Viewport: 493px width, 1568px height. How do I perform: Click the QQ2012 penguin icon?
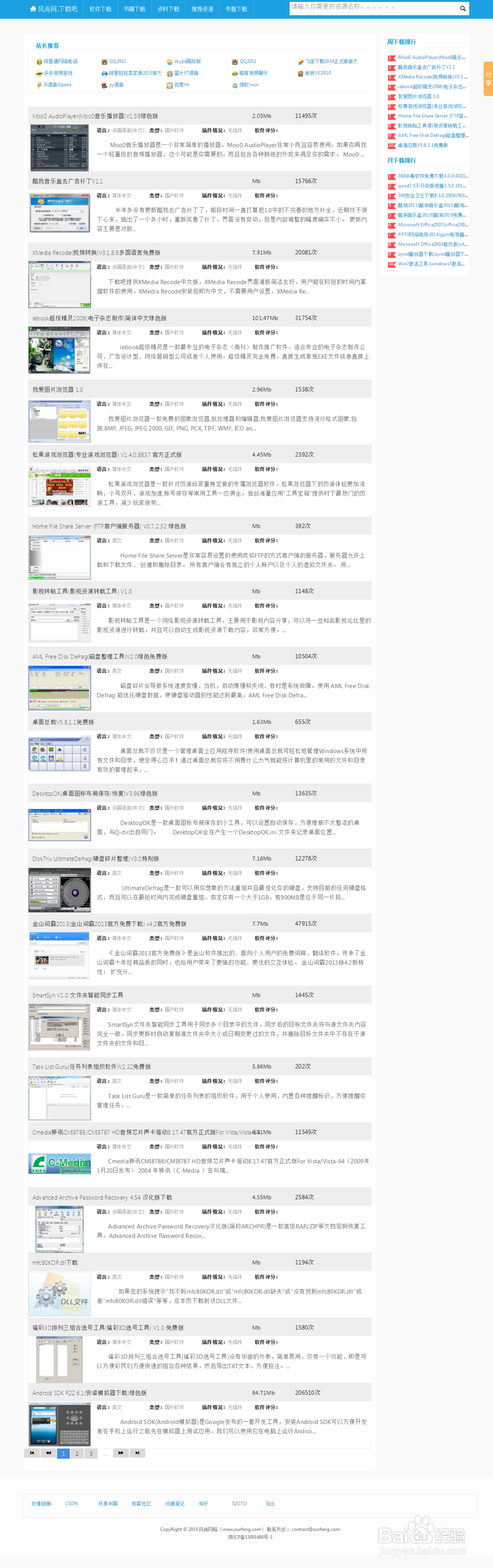[x=105, y=62]
